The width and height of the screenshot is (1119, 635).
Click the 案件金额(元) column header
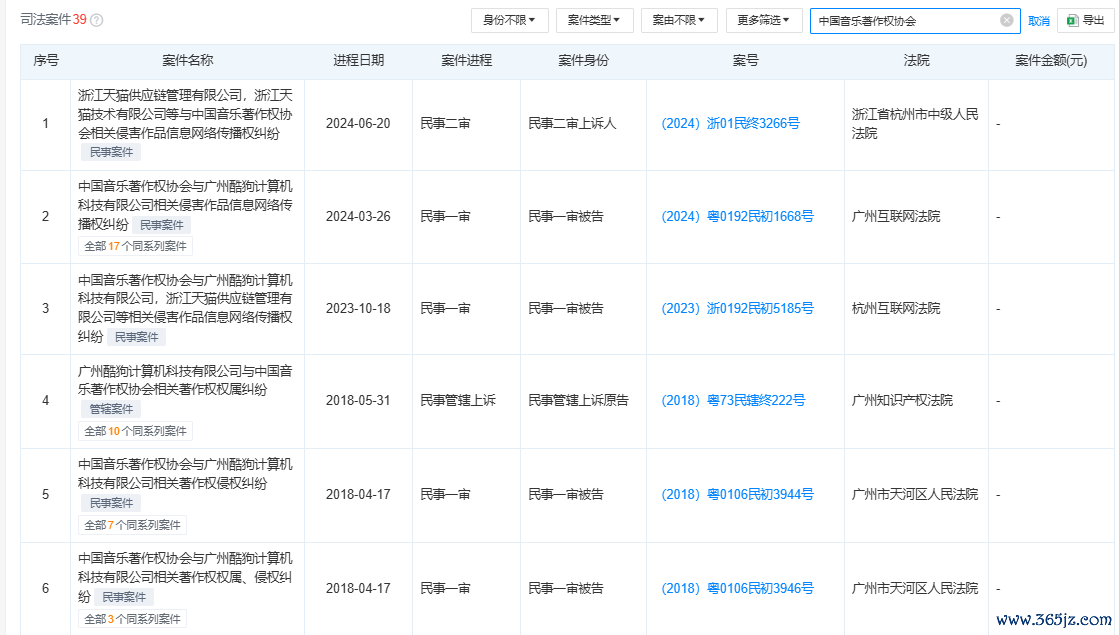(1051, 61)
